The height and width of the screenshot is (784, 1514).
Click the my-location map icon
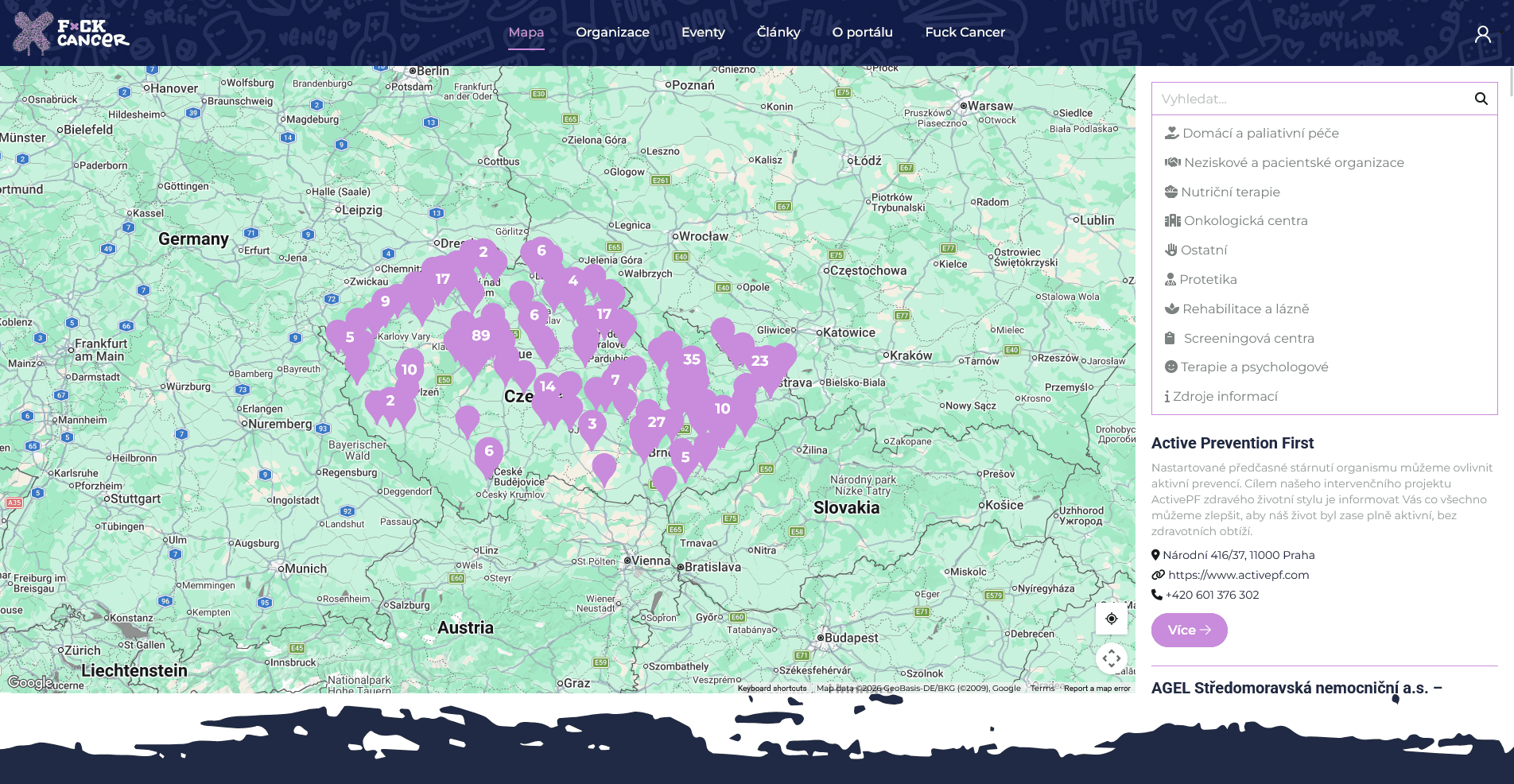click(x=1111, y=619)
